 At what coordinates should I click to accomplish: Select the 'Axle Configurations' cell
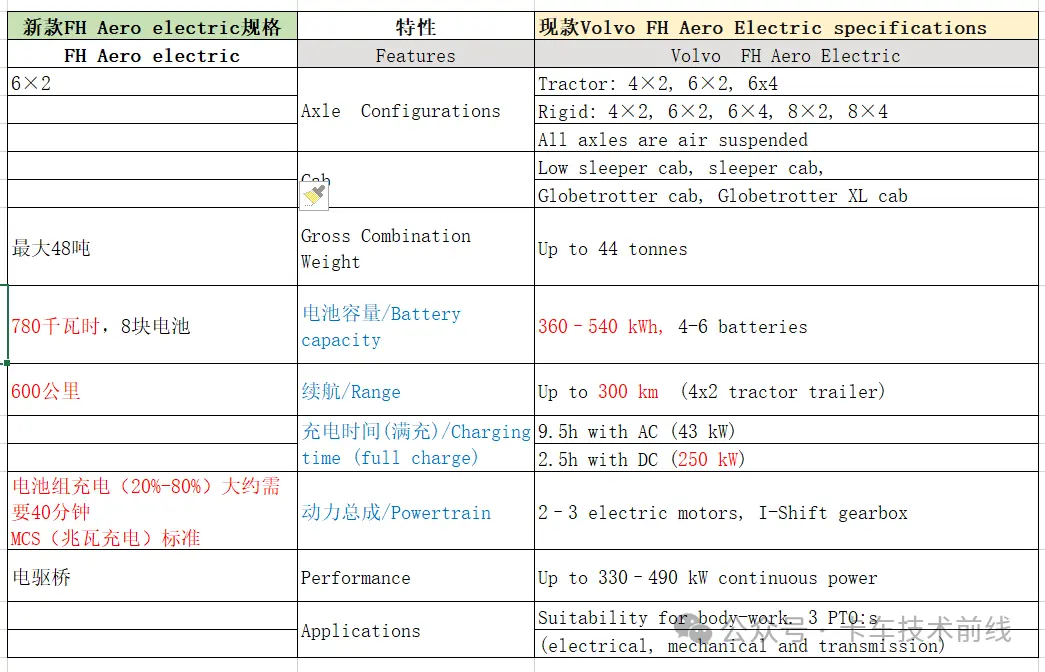tap(416, 110)
